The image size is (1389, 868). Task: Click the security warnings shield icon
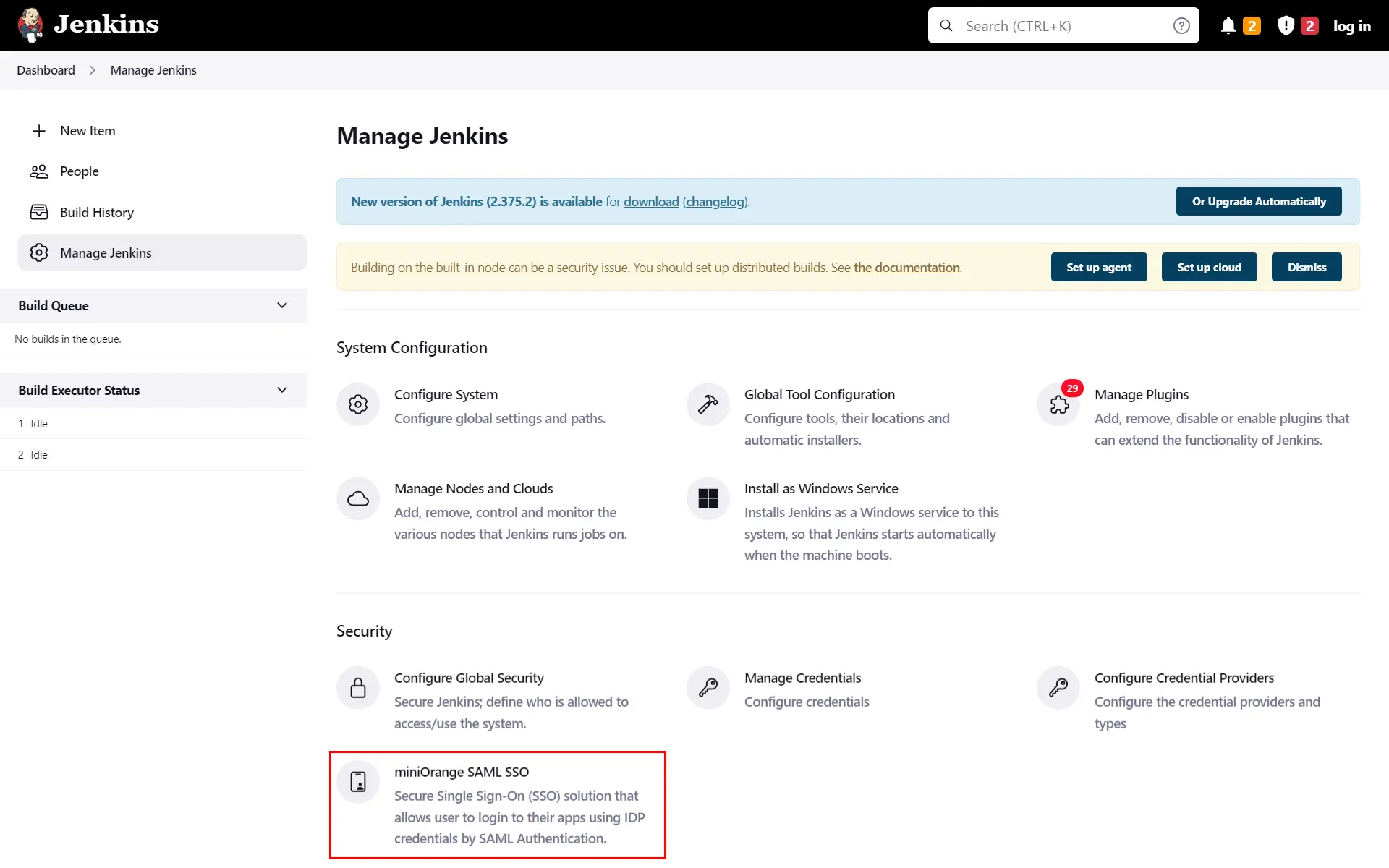[x=1286, y=25]
